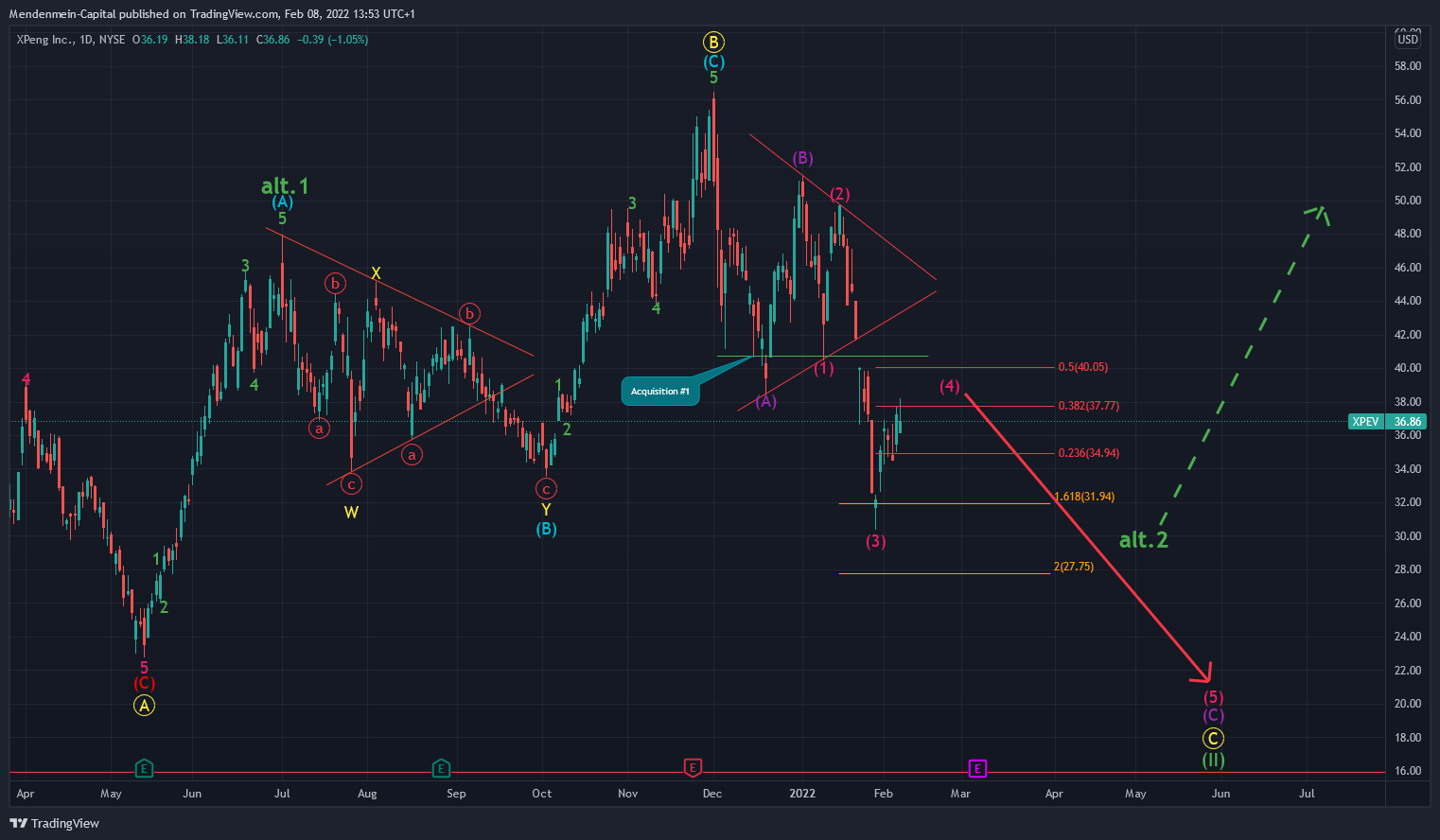Select the yellow Y wave label
Screen dimensions: 1440x840
point(546,510)
